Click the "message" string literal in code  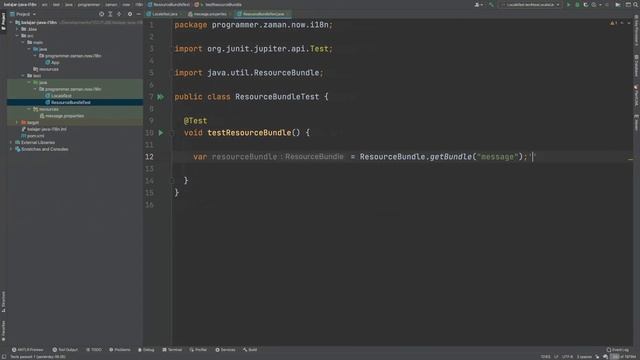(497, 157)
